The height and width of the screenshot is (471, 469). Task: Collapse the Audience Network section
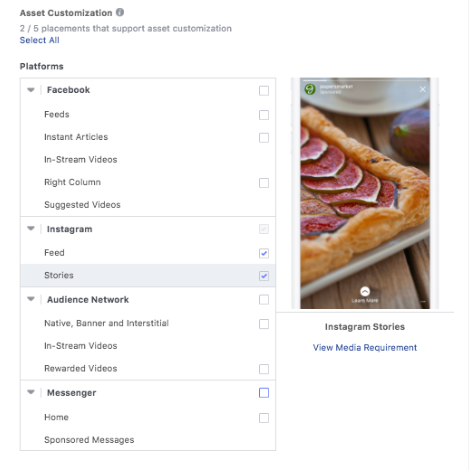click(31, 299)
